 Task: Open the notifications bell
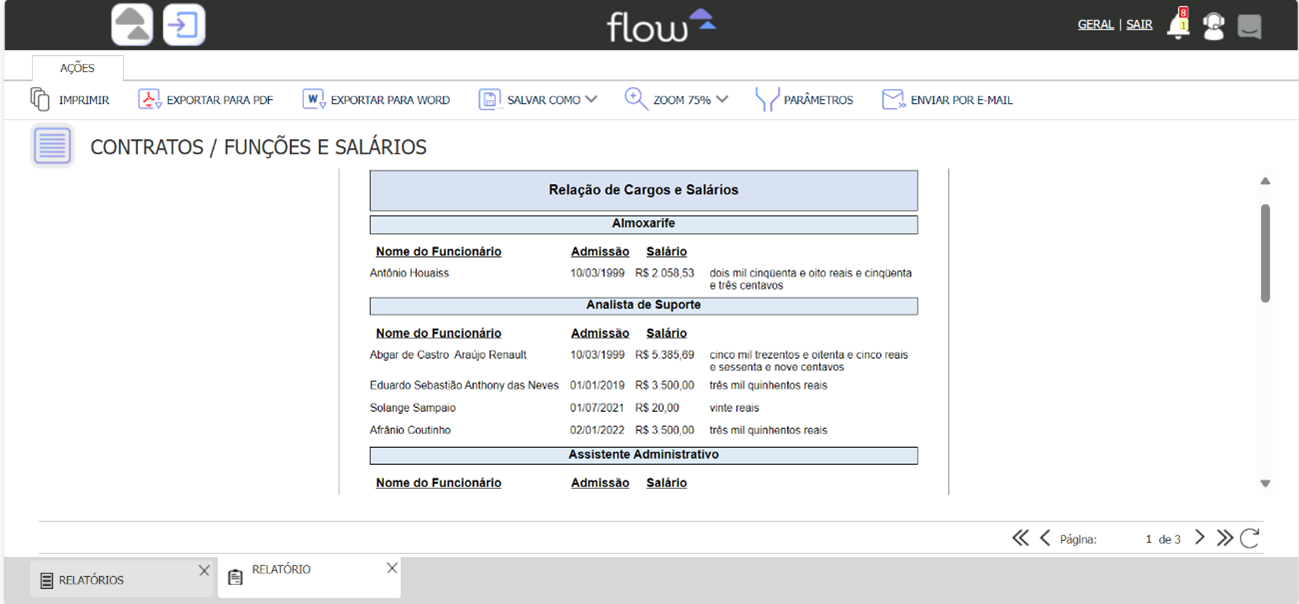[x=1179, y=25]
